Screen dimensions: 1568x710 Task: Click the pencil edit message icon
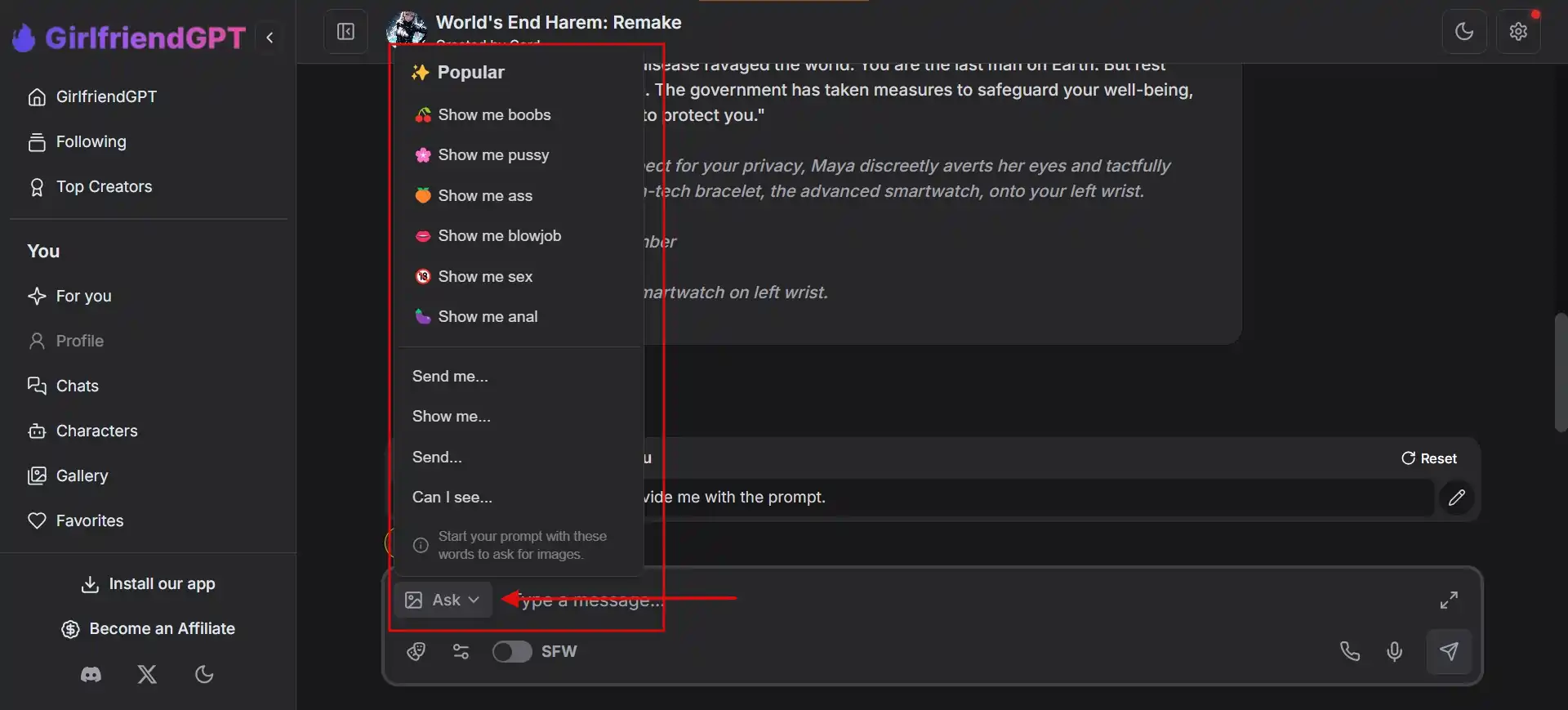click(x=1456, y=497)
